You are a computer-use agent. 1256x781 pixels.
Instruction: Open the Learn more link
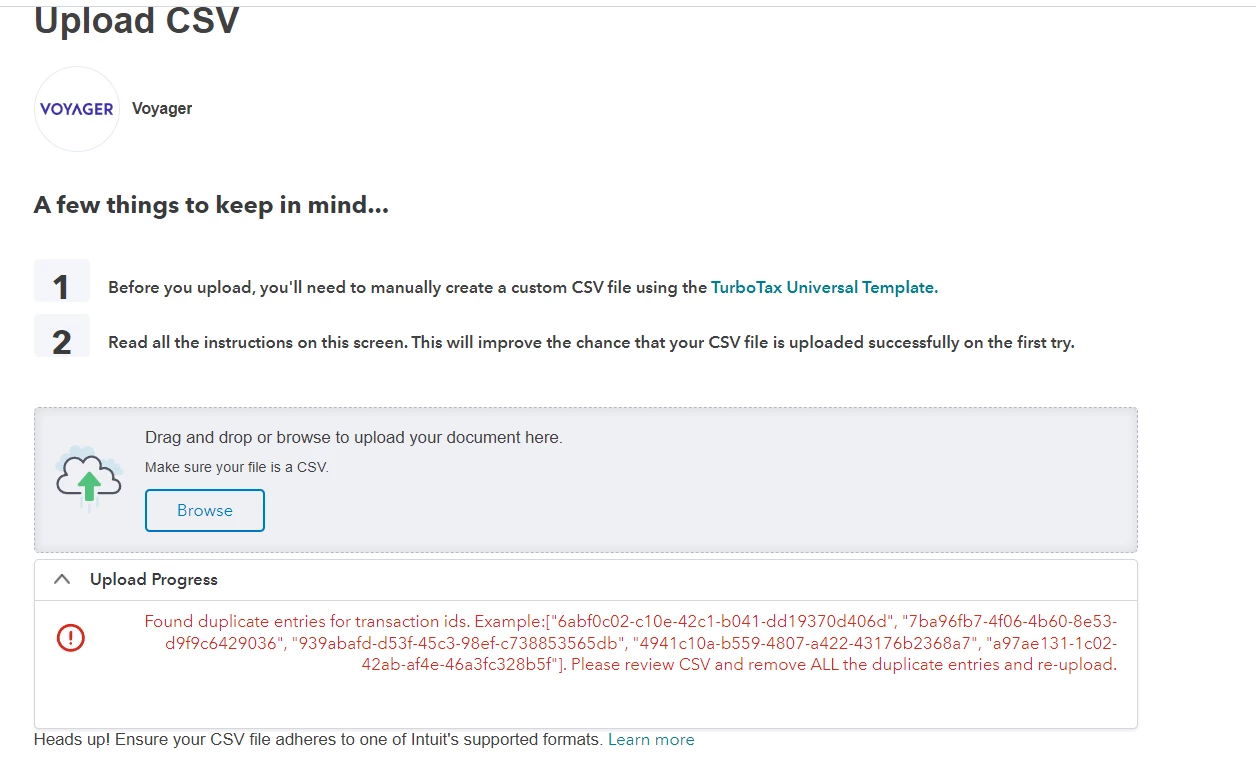(x=651, y=740)
